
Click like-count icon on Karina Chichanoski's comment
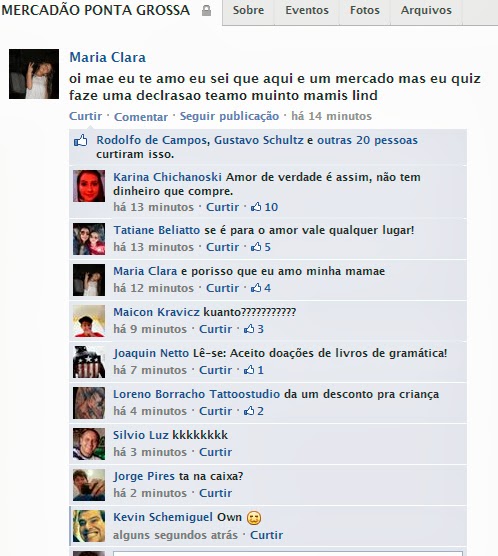click(x=256, y=207)
